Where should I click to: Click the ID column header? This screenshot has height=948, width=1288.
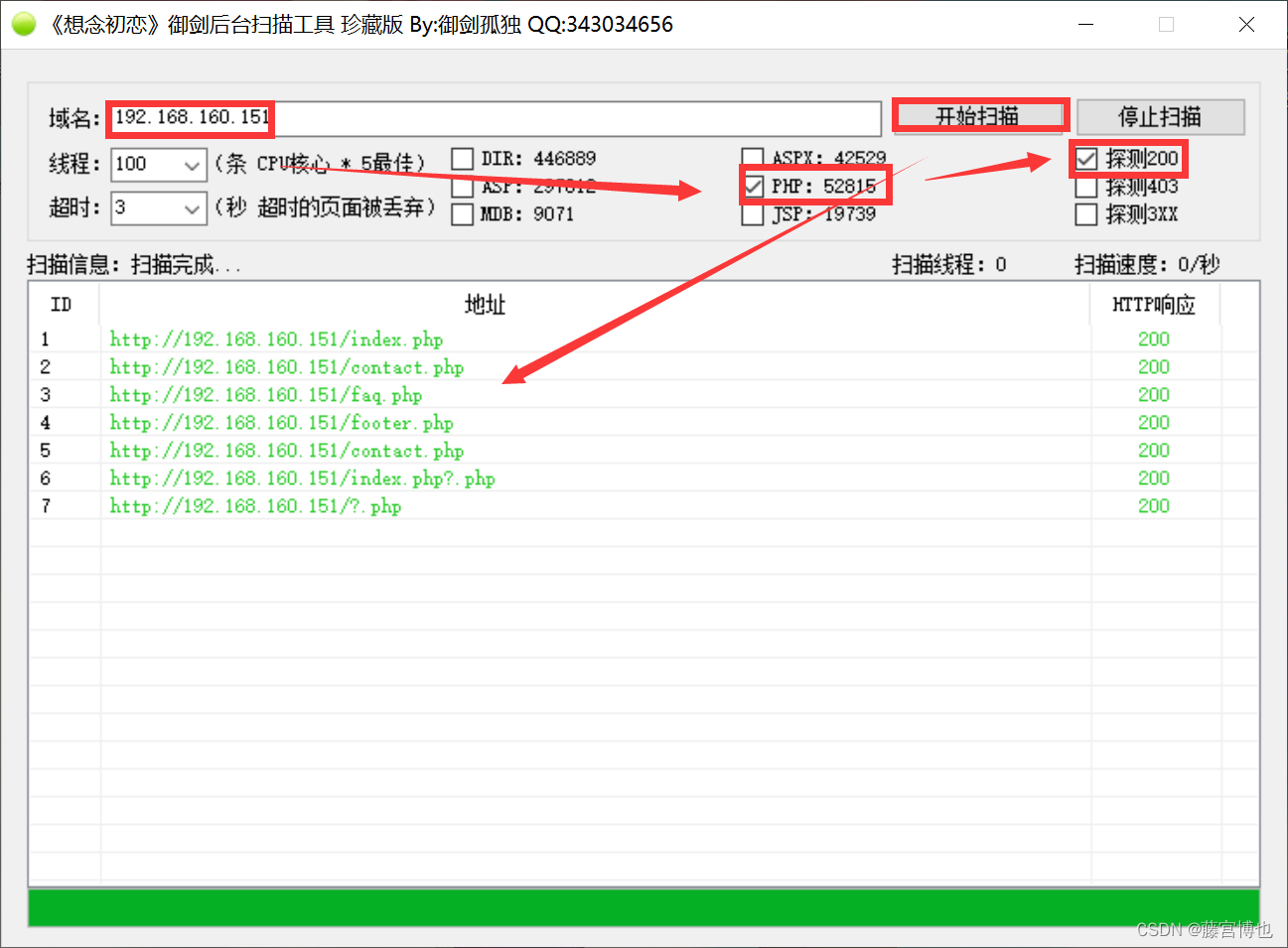(64, 305)
